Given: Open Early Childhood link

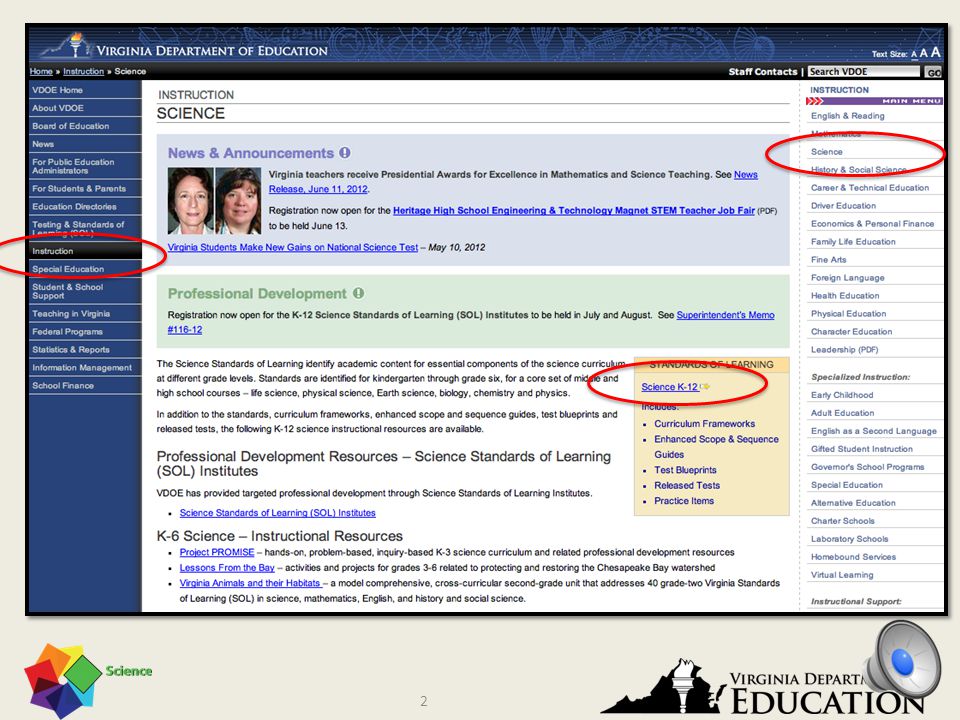Looking at the screenshot, I should coord(842,395).
